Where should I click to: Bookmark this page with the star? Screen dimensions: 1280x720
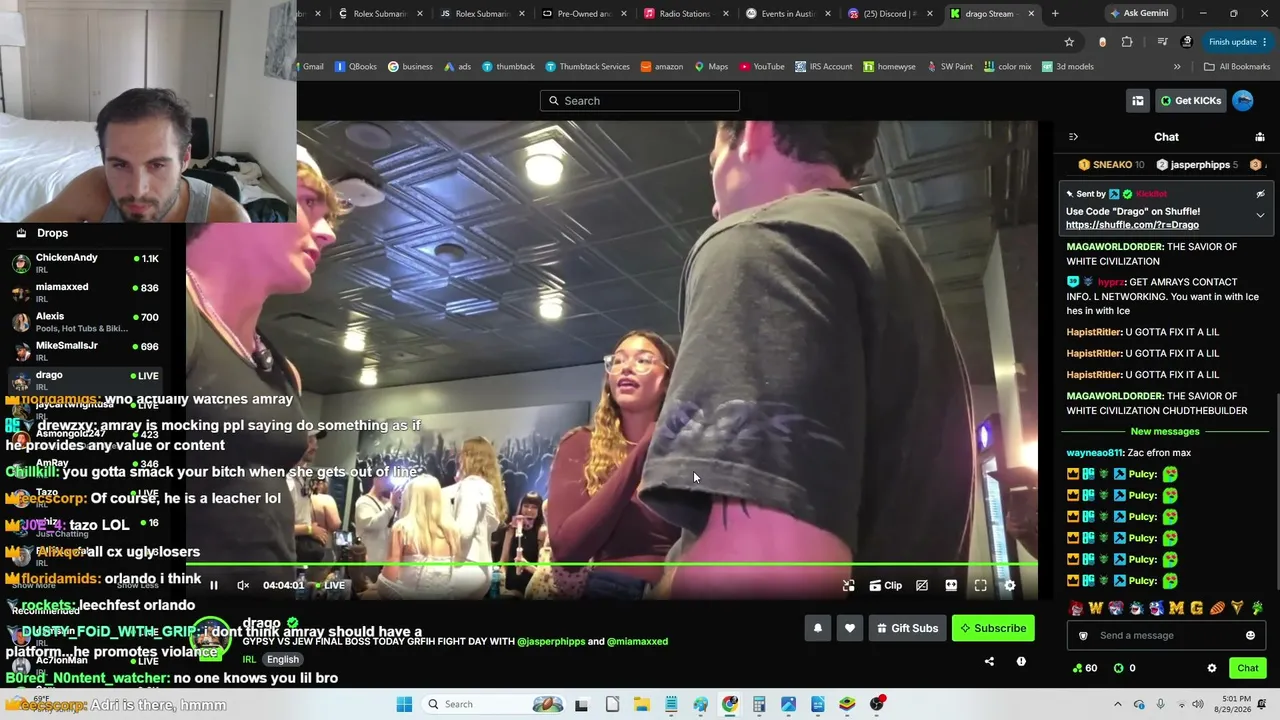(x=1069, y=42)
